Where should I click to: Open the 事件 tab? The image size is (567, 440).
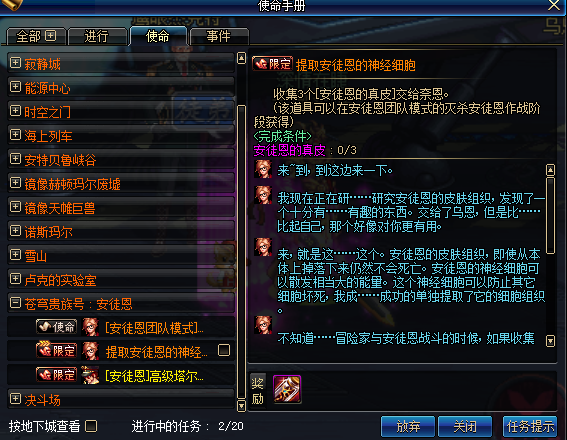[219, 36]
